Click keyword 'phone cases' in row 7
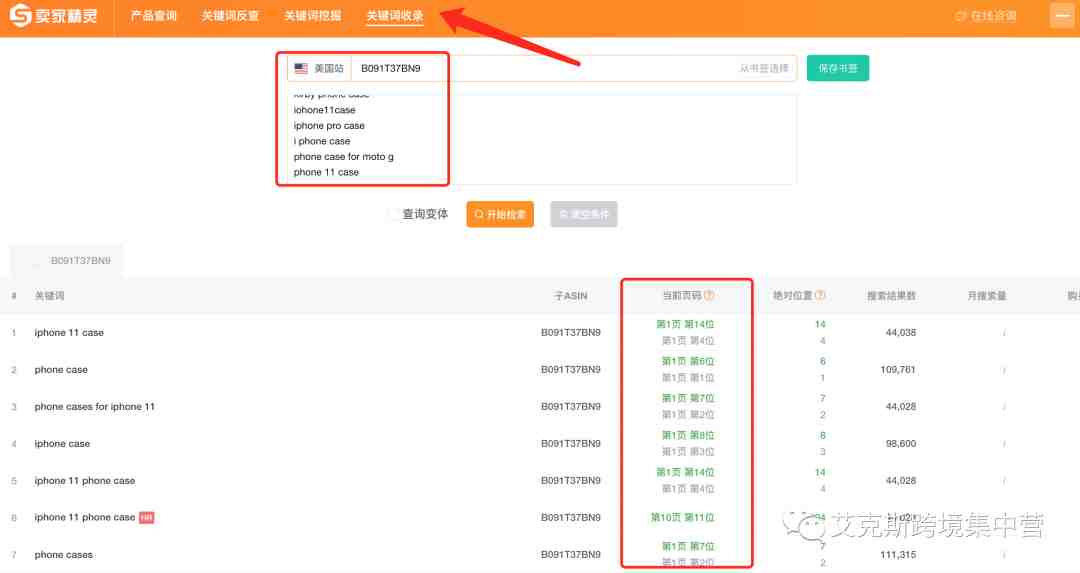Viewport: 1080px width, 573px height. (x=63, y=555)
